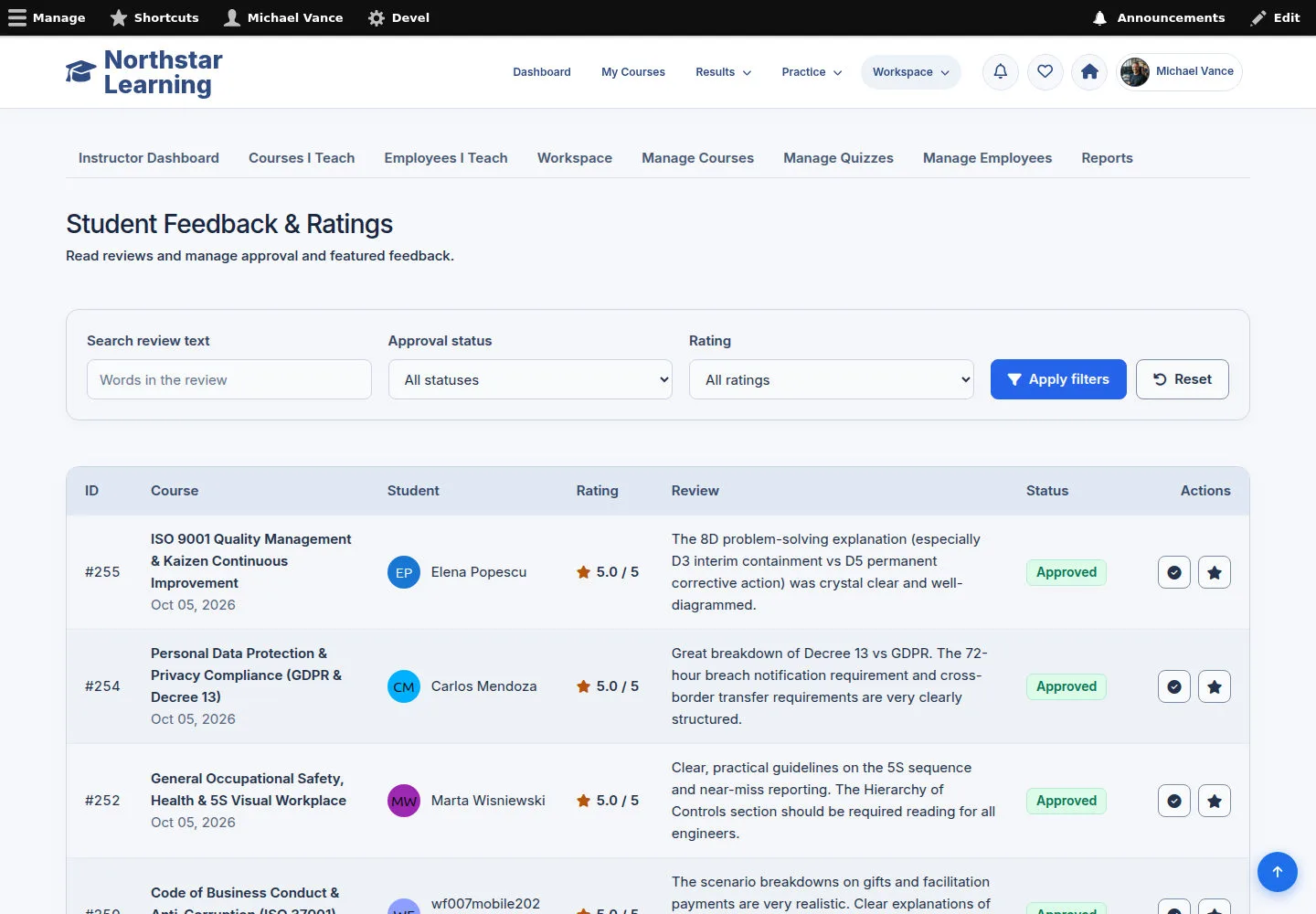Screen dimensions: 1316x914
Task: Click the Elena Popescu EP avatar
Action: pos(404,572)
